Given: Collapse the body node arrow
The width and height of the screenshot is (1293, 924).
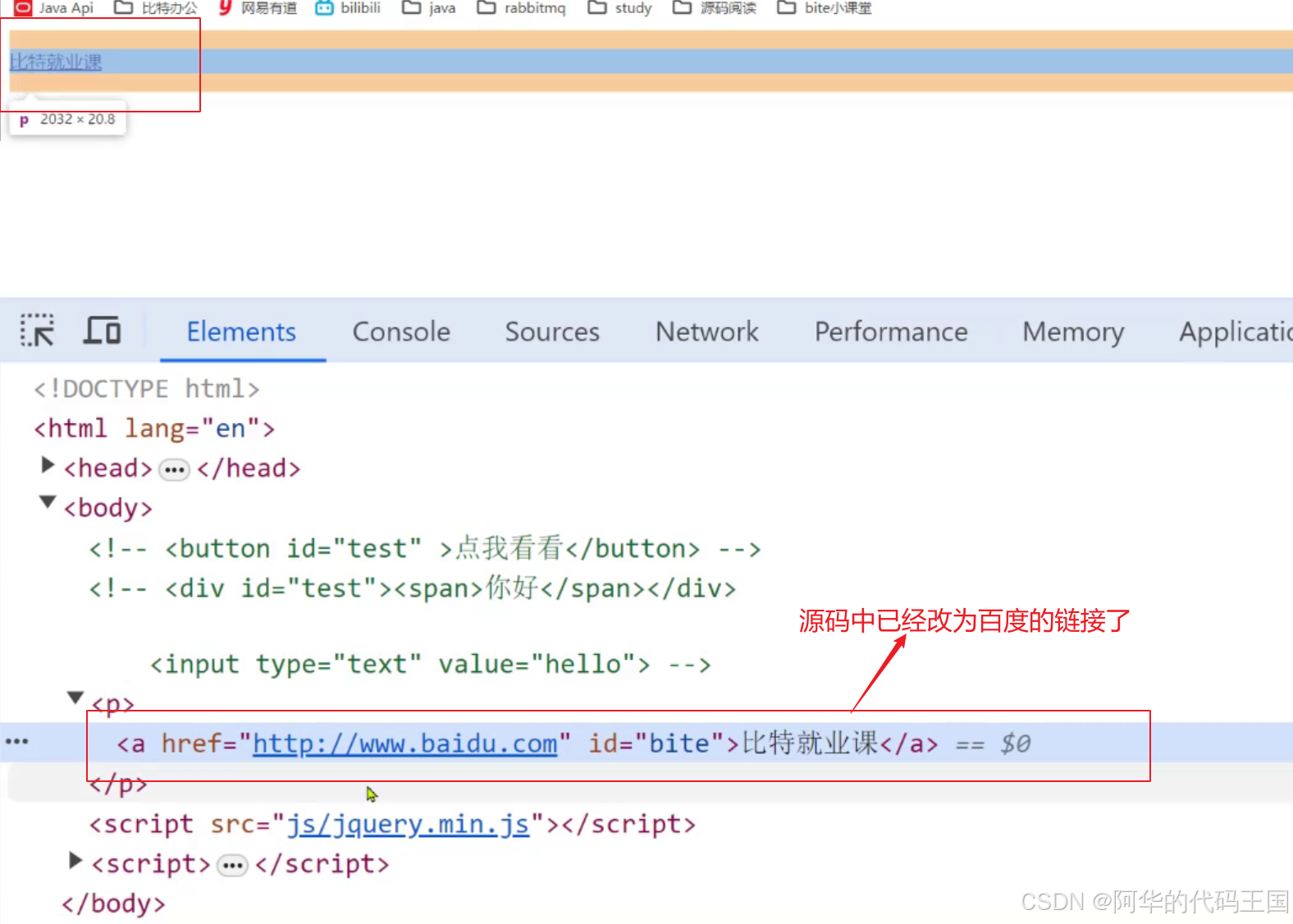Looking at the screenshot, I should coord(48,501).
